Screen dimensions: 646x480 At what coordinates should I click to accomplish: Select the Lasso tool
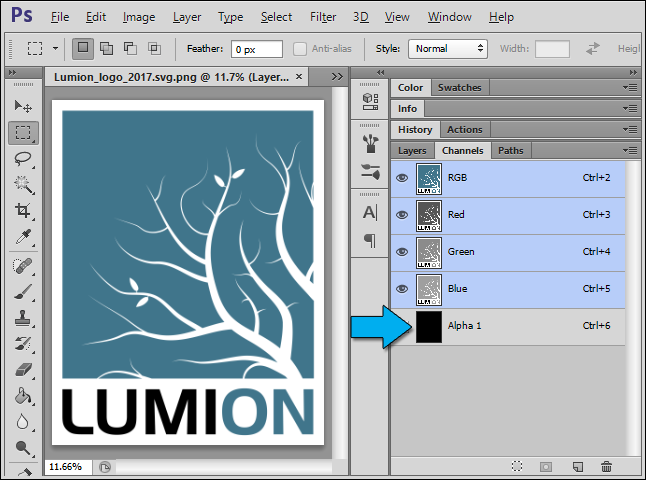coord(22,158)
